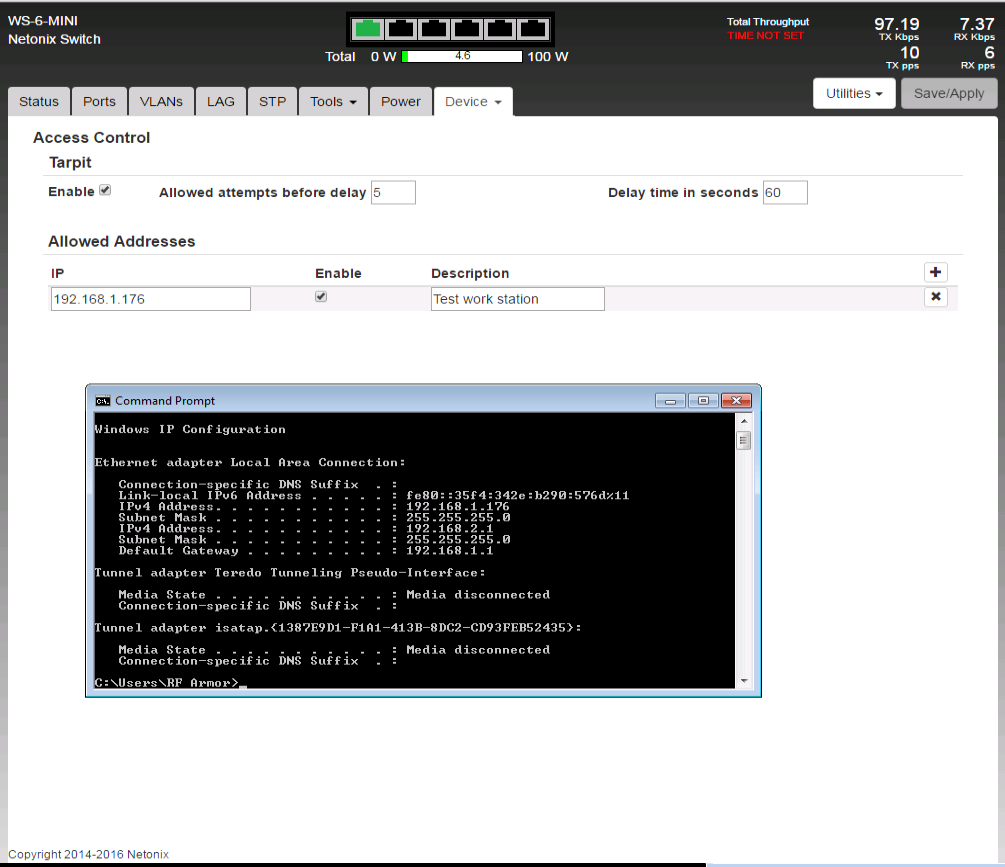Screen dimensions: 1005x867
Task: Open the Power tab
Action: click(400, 102)
